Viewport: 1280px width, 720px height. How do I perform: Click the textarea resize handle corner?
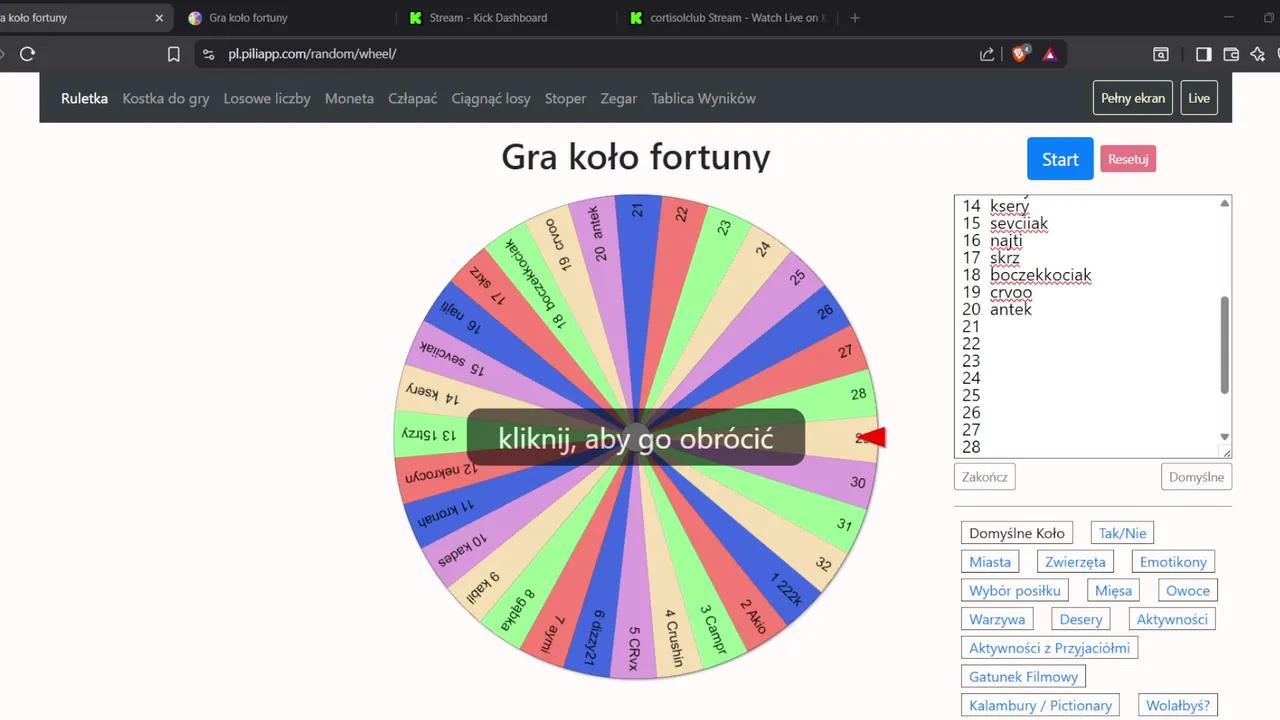(x=1225, y=452)
